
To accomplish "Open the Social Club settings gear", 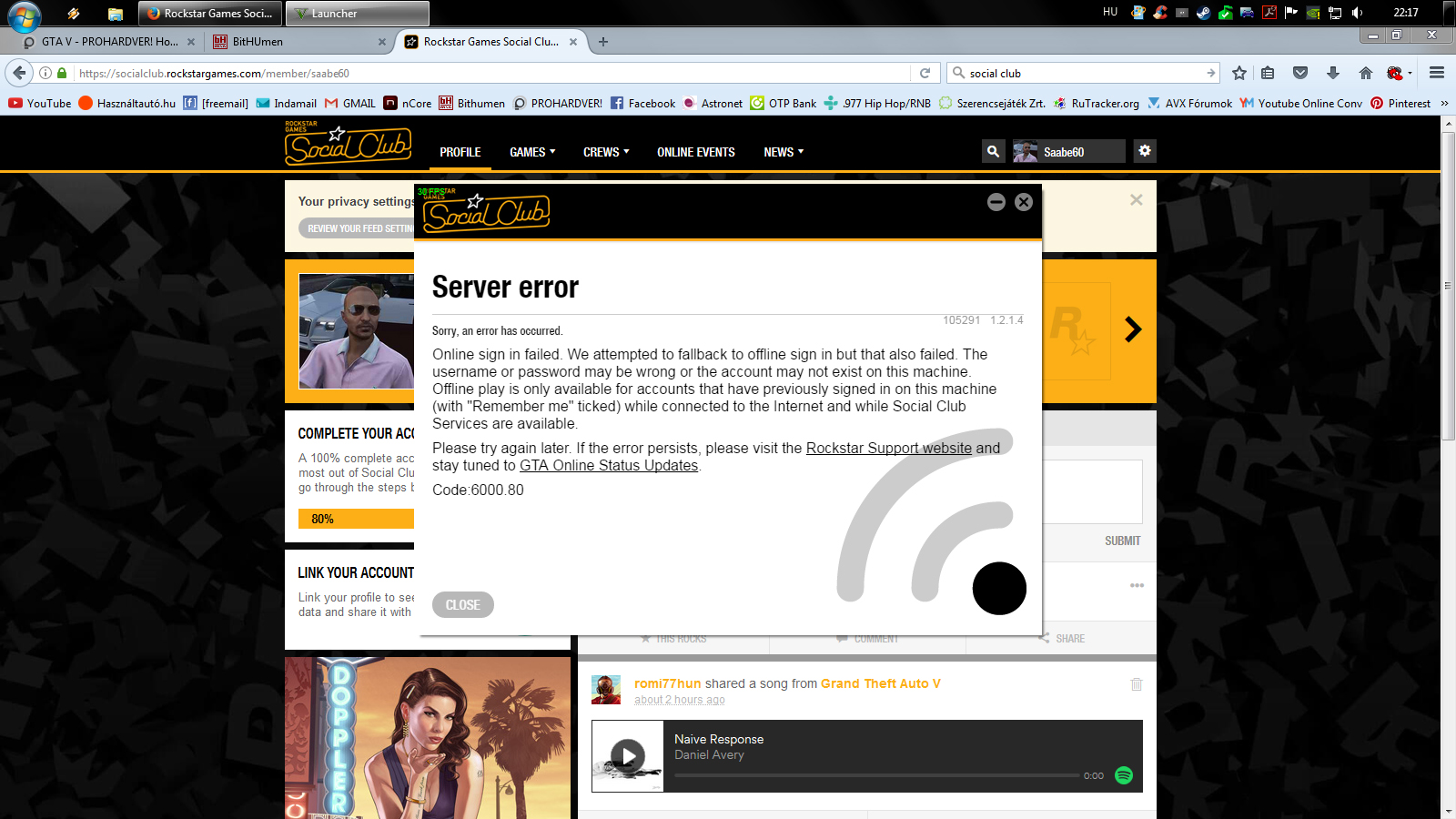I will click(x=1145, y=151).
